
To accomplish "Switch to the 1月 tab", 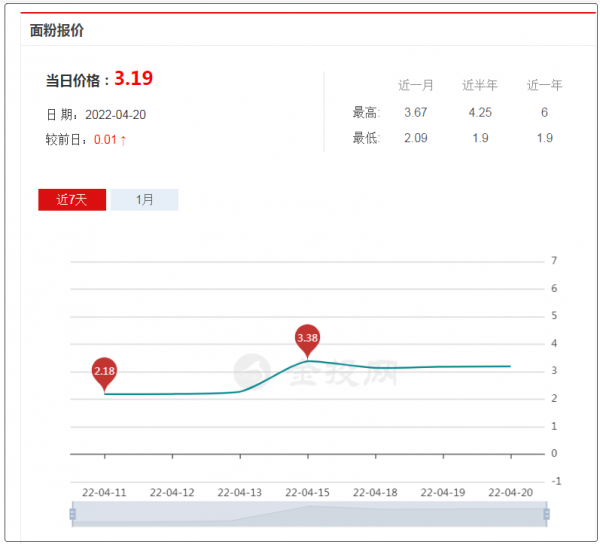I will 144,200.
